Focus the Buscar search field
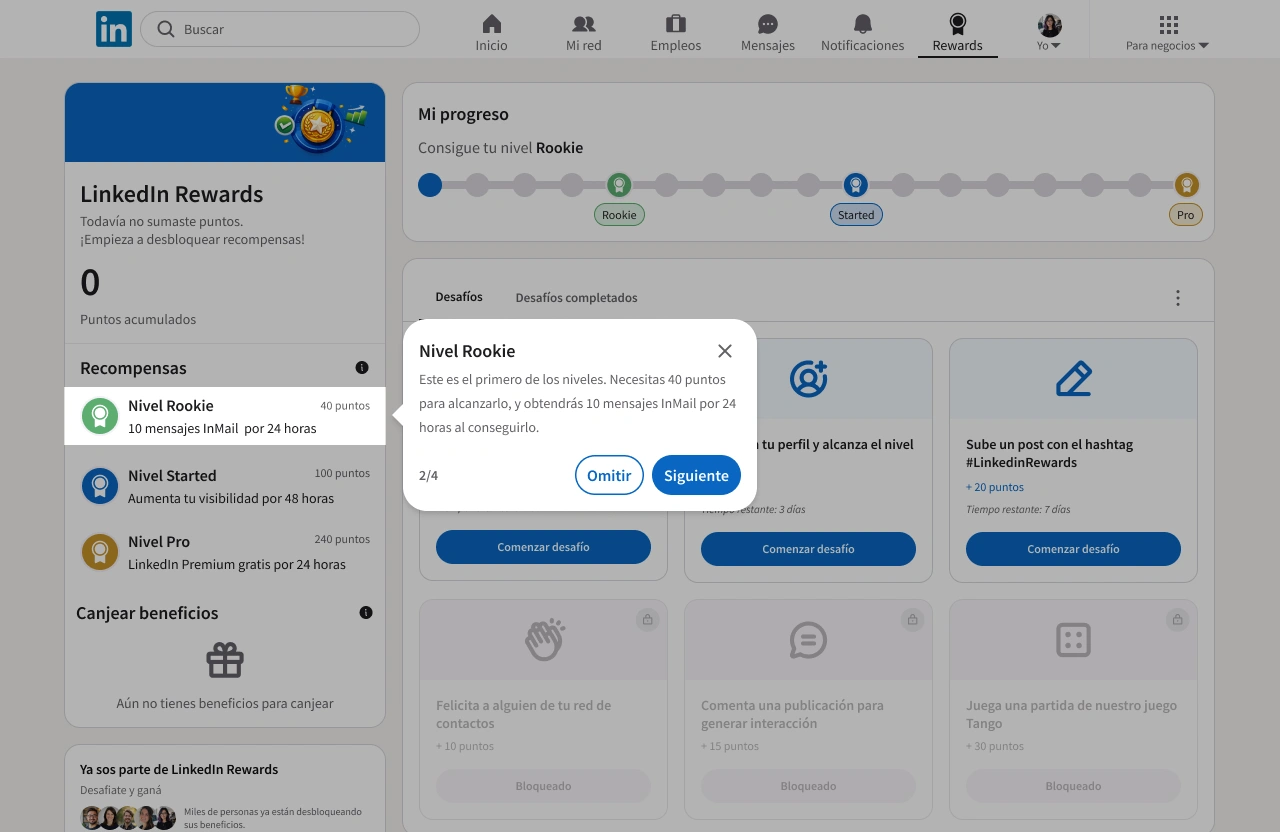This screenshot has width=1280, height=832. coord(280,29)
